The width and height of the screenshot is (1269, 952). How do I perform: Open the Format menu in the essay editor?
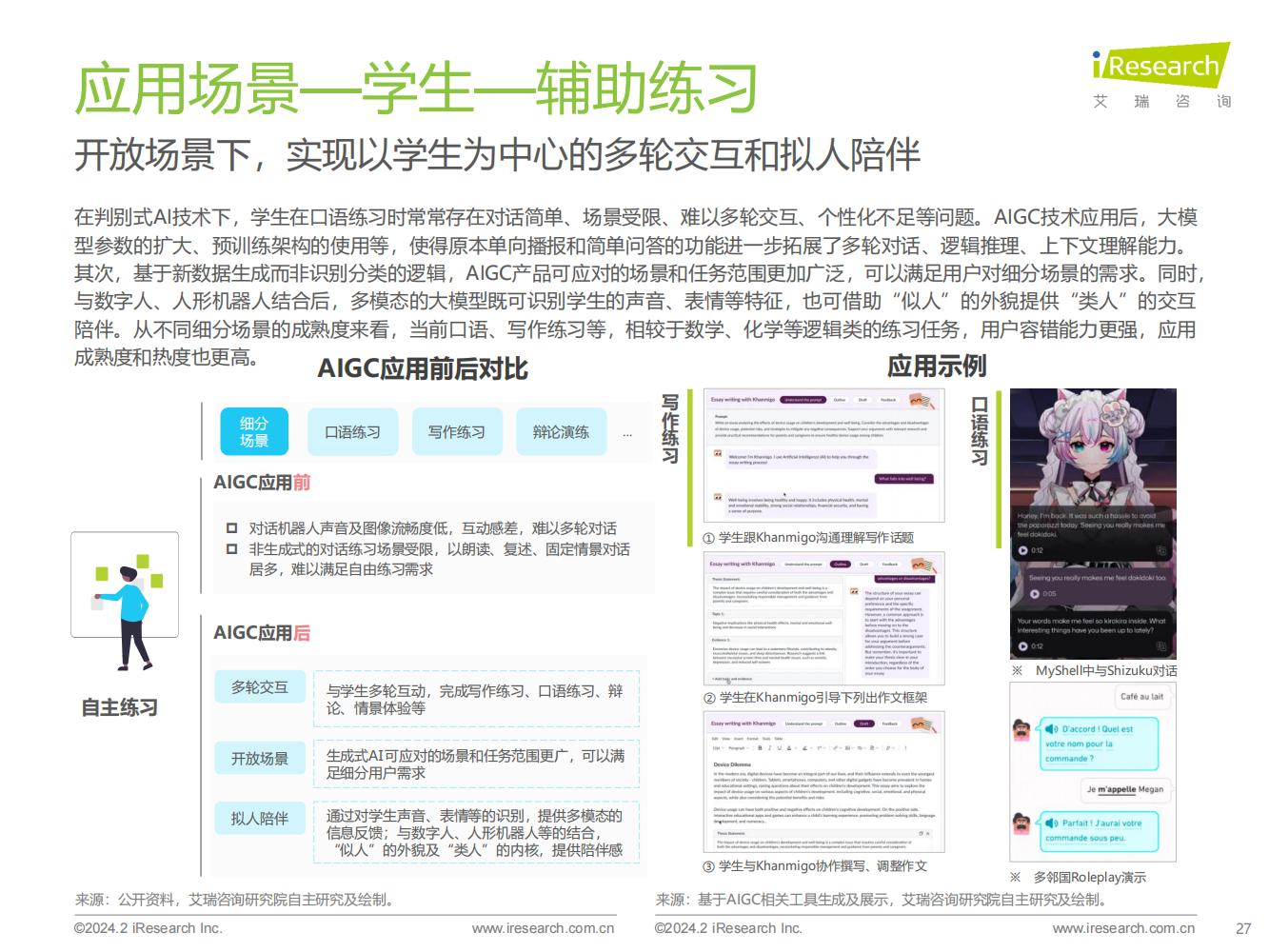point(752,739)
